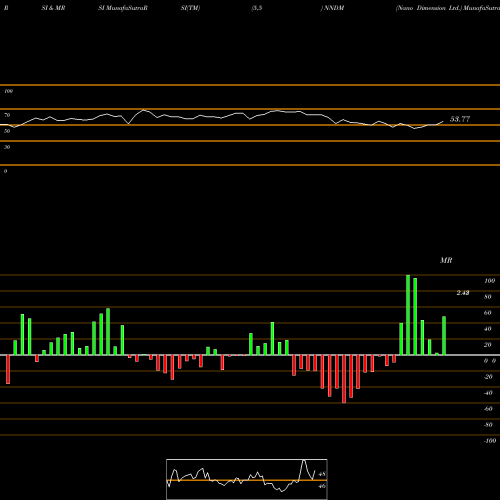The height and width of the screenshot is (500, 500).
Task: Click the 70 level label on RSI scale
Action: click(7, 115)
